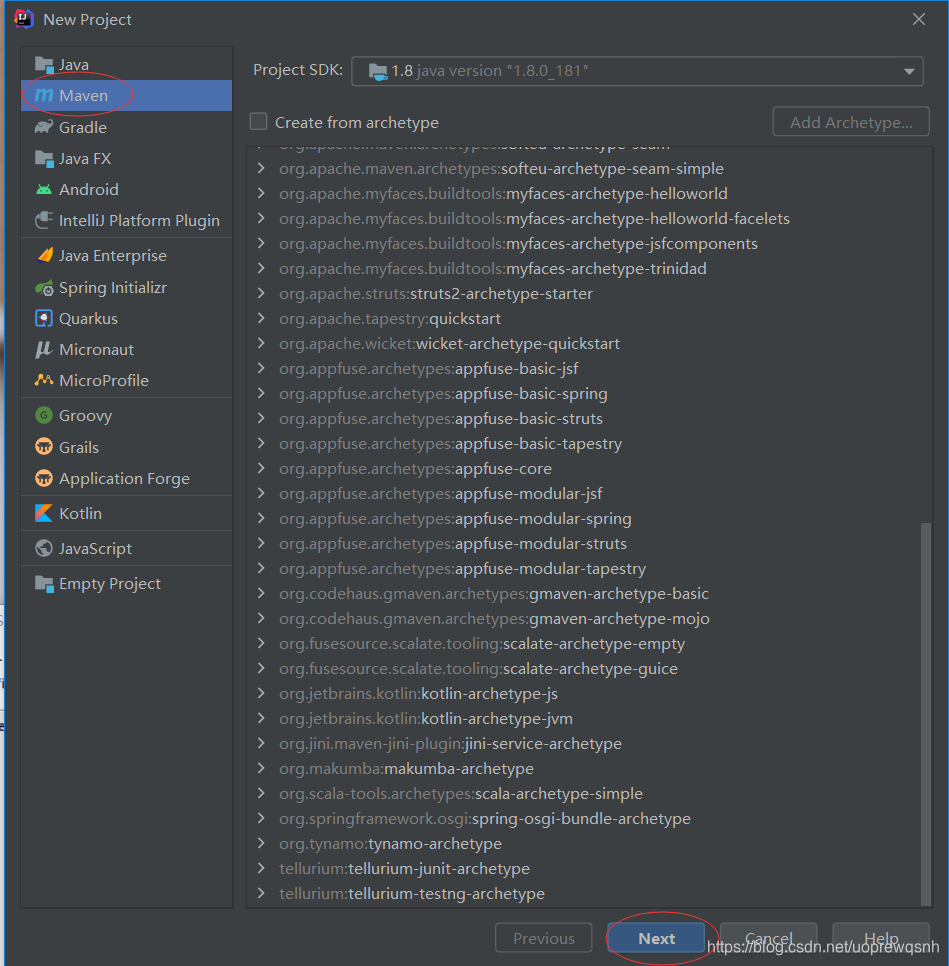Click the Gradle elephant icon
Screen dimensions: 949x966
pyautogui.click(x=44, y=127)
